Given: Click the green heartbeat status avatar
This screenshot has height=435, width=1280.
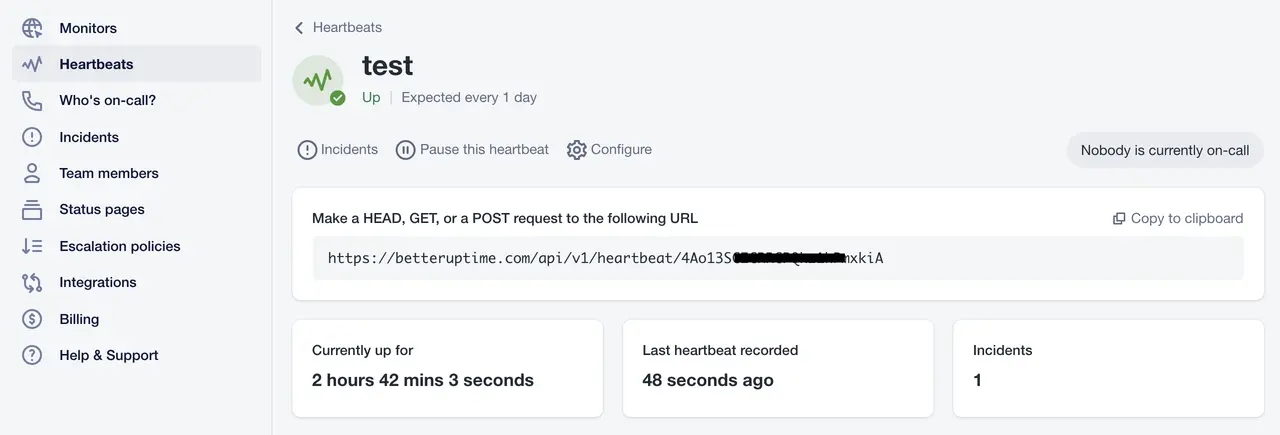Looking at the screenshot, I should point(319,80).
